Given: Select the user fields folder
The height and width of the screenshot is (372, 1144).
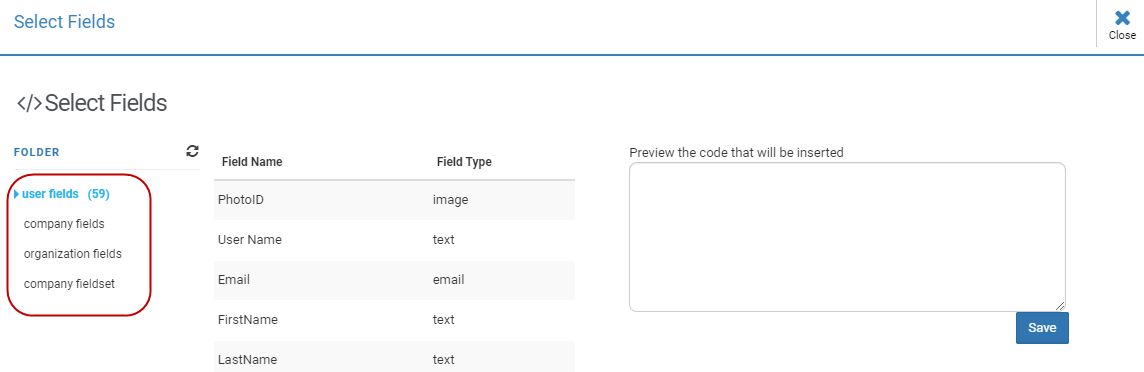Looking at the screenshot, I should (x=50, y=194).
